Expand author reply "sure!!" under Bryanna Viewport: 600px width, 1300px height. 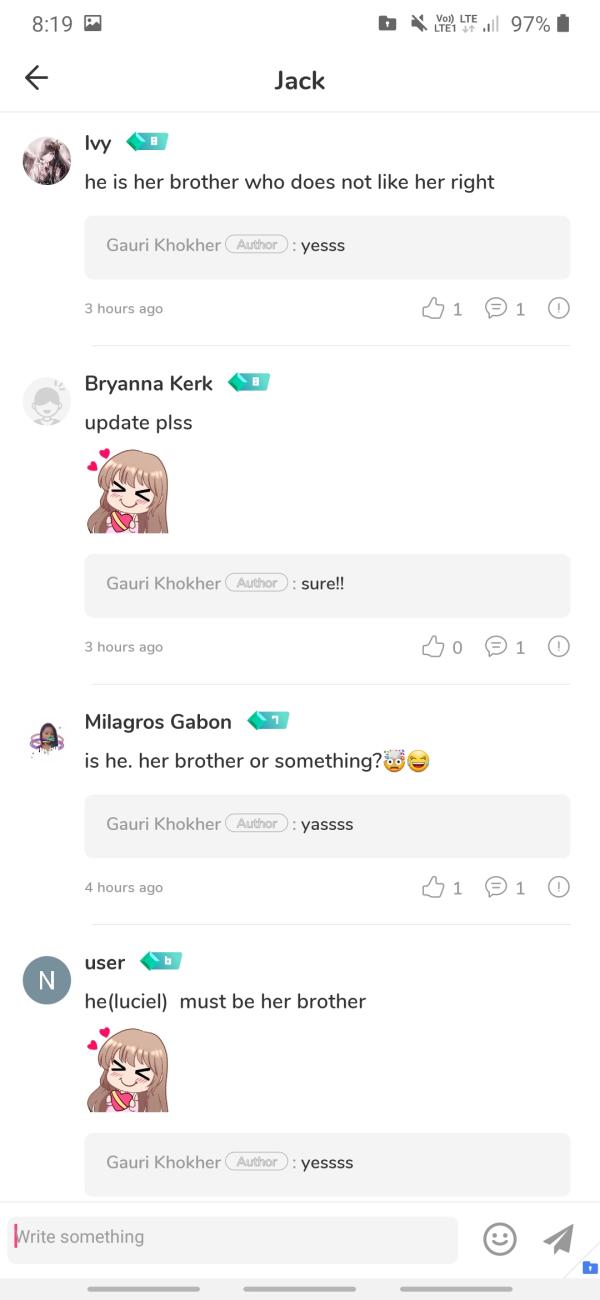click(327, 585)
